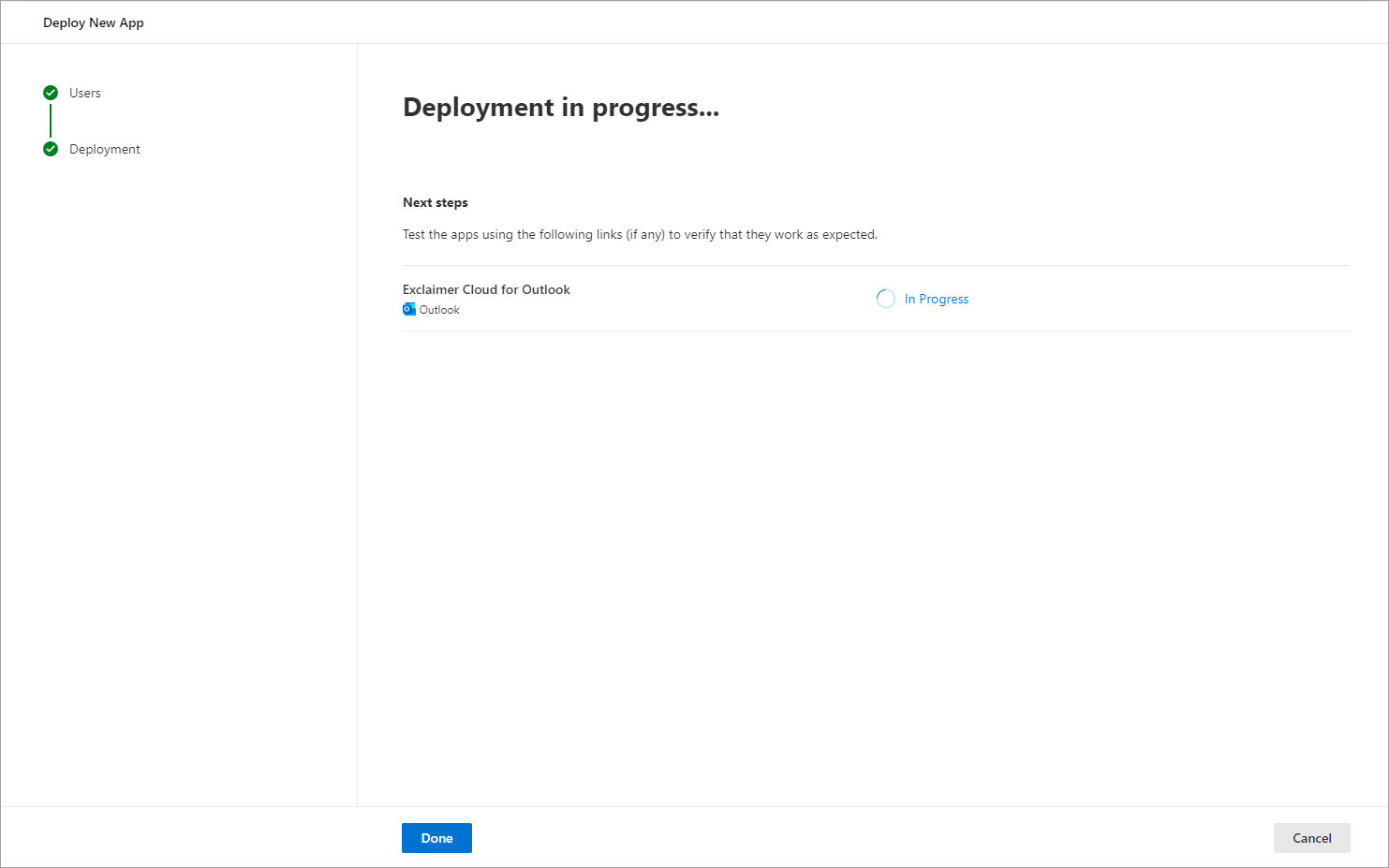This screenshot has height=868, width=1389.
Task: Click the In Progress spinner icon
Action: 885,299
